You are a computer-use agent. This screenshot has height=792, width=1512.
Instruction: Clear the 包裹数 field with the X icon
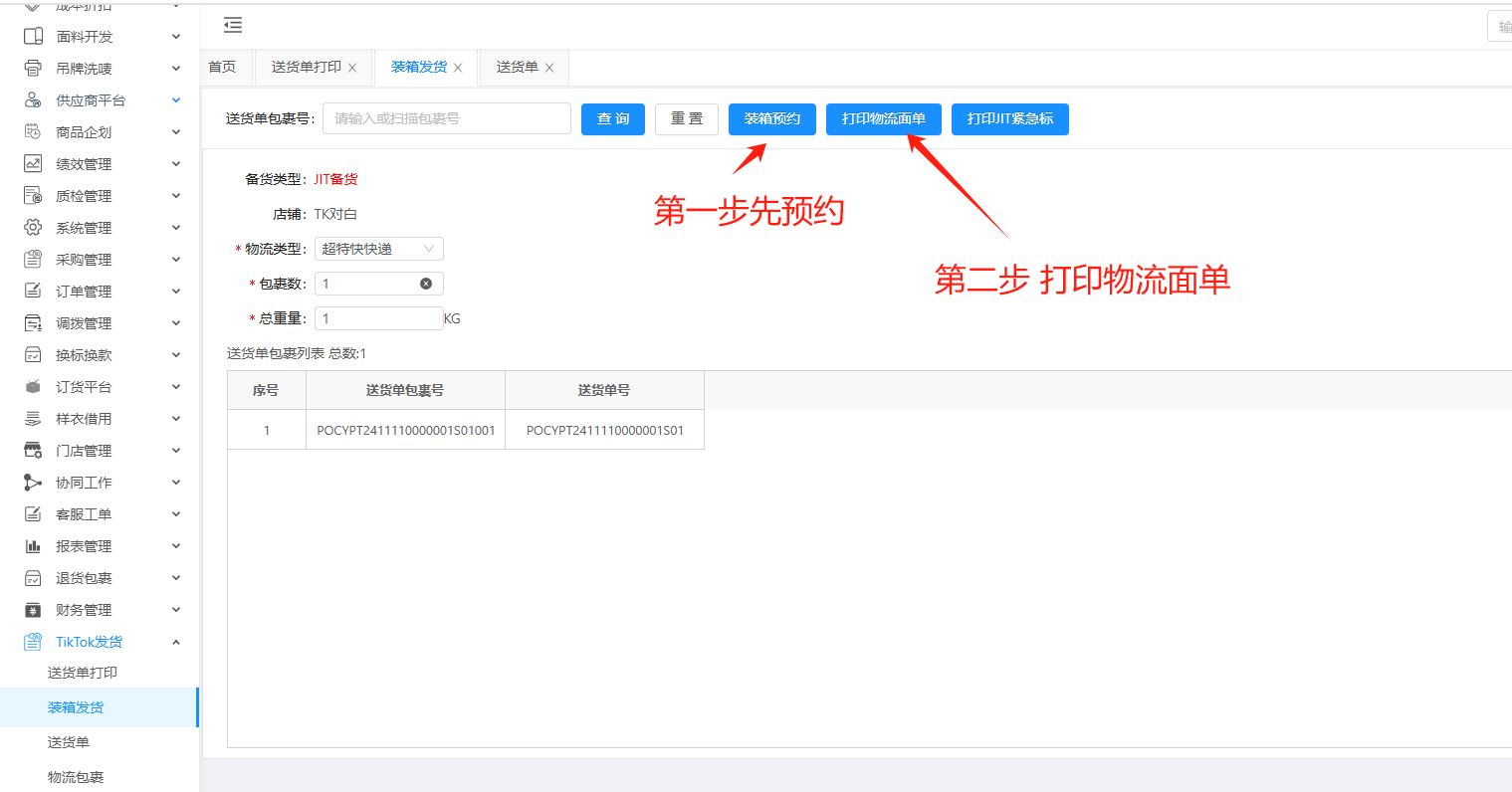click(x=426, y=284)
